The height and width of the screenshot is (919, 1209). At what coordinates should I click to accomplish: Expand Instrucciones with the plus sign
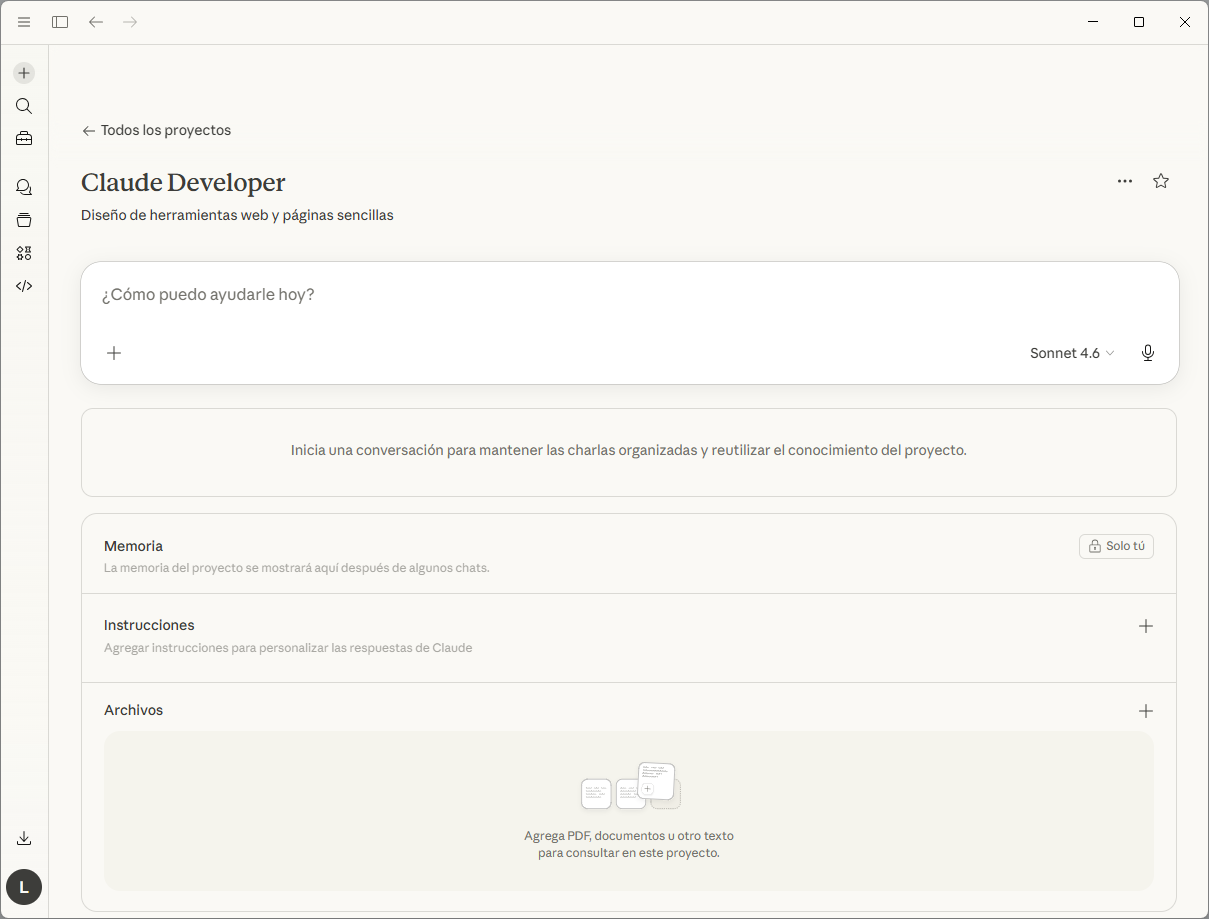1146,626
